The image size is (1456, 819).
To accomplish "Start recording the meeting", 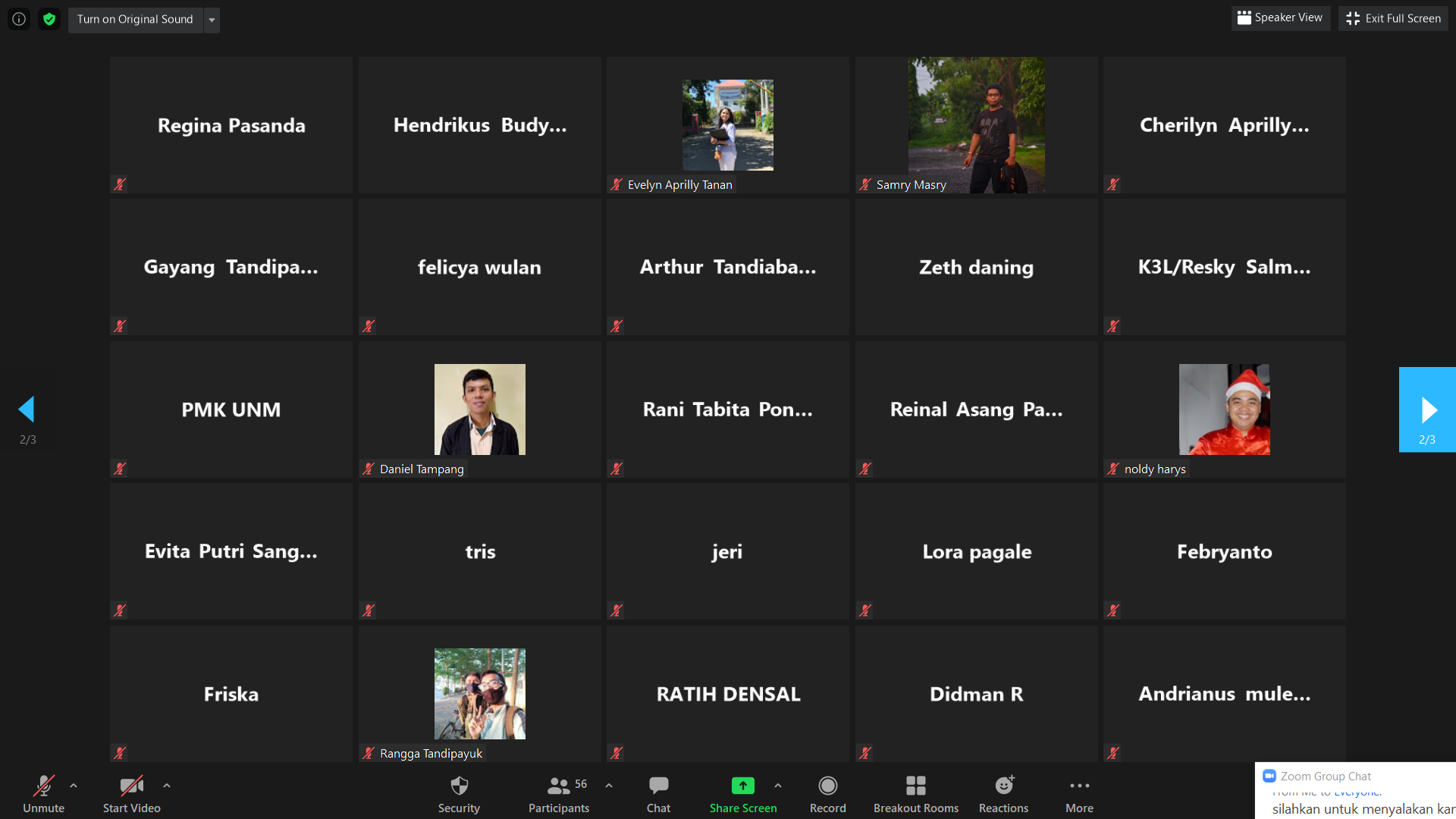I will [827, 793].
